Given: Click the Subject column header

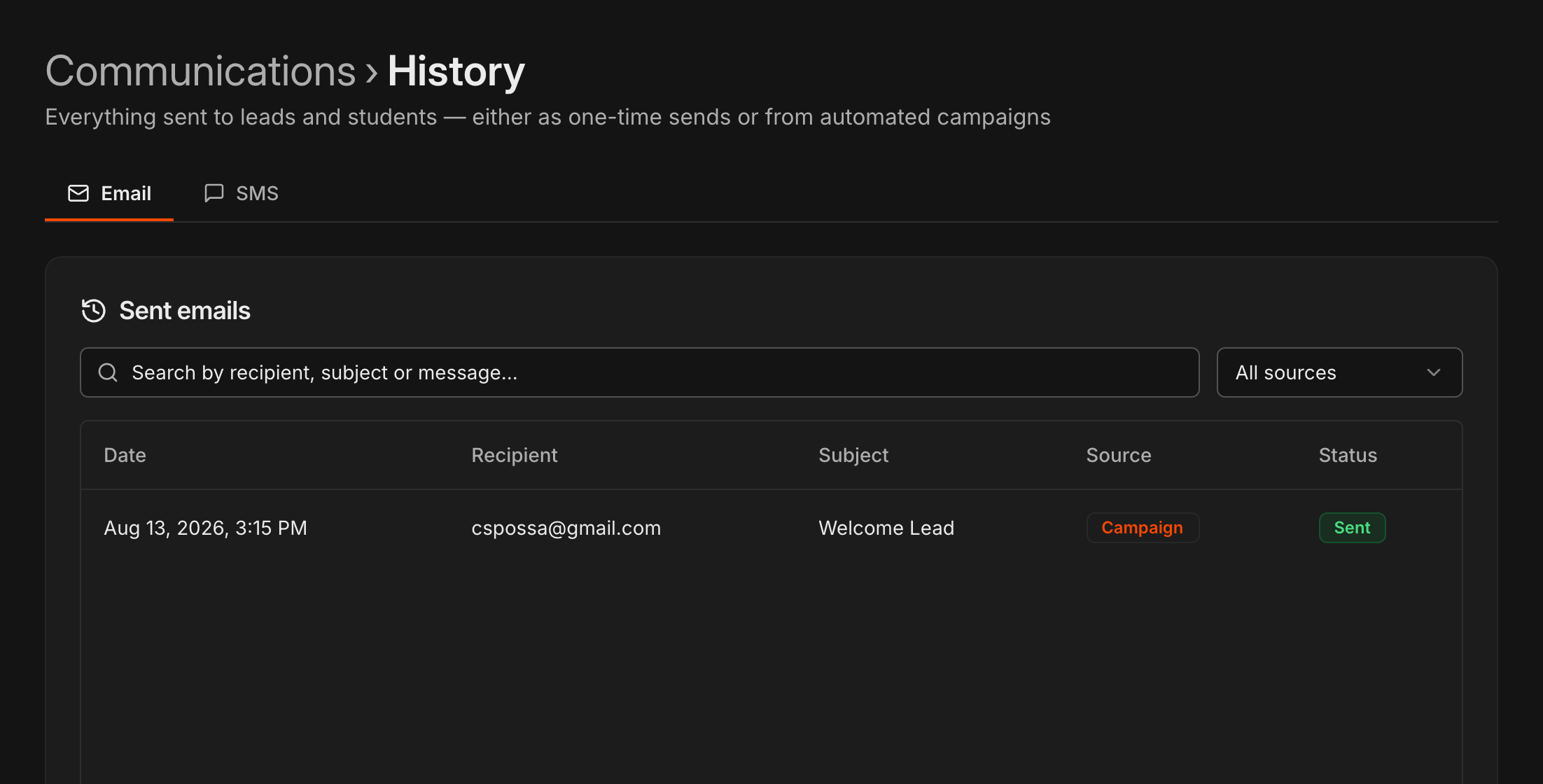Looking at the screenshot, I should pos(853,455).
